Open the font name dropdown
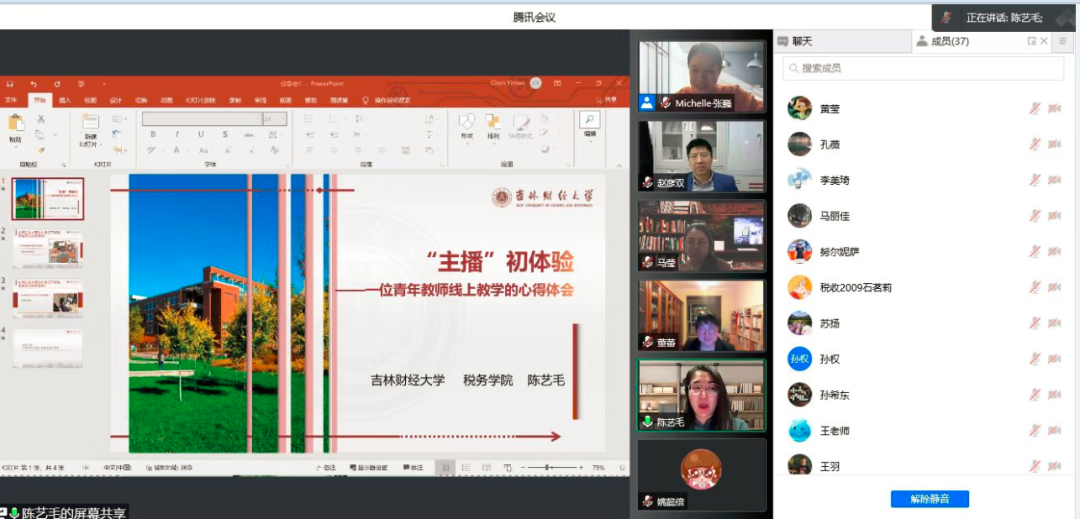This screenshot has height=519, width=1080. click(x=202, y=119)
